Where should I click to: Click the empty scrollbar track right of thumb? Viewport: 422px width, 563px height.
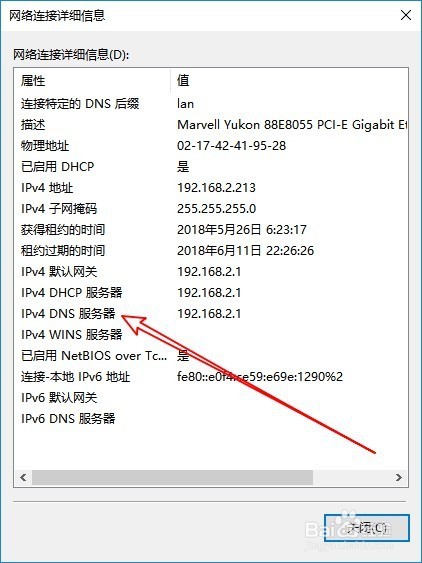coord(352,477)
